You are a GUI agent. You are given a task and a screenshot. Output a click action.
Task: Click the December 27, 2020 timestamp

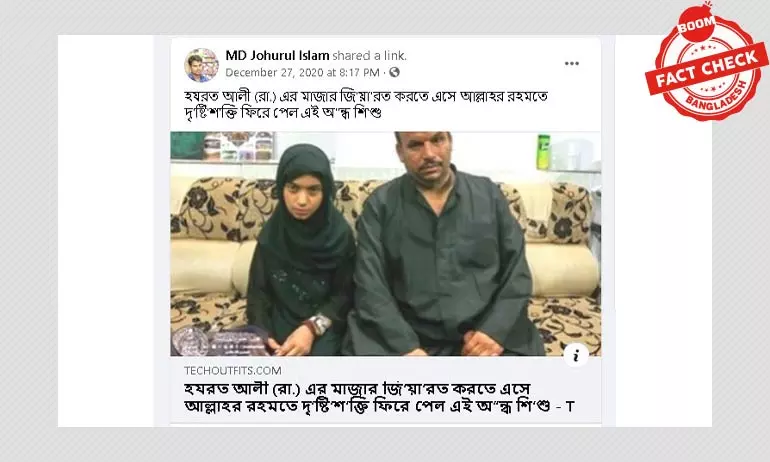(x=302, y=73)
